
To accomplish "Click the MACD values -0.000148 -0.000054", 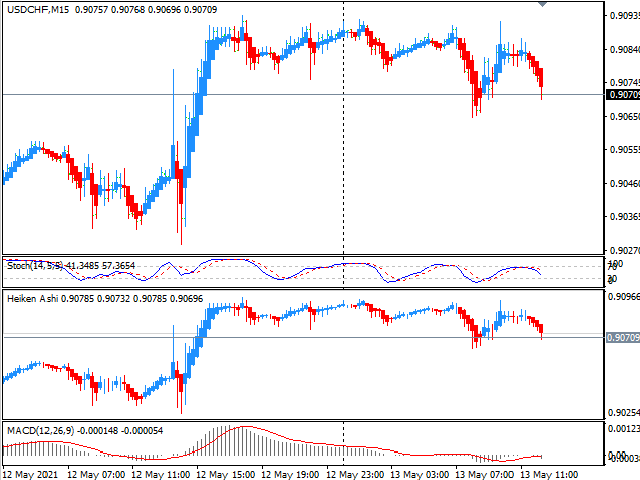I will pos(120,431).
